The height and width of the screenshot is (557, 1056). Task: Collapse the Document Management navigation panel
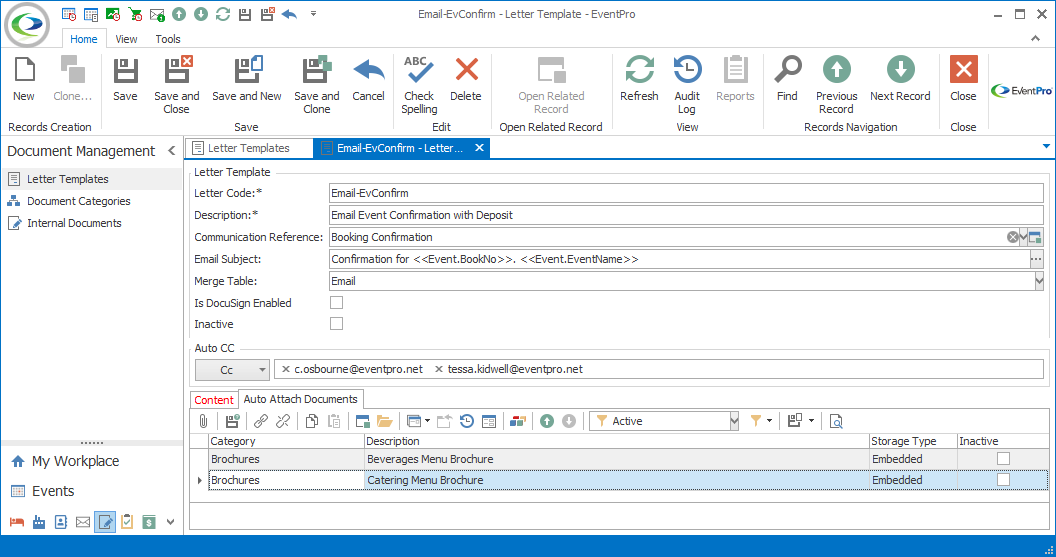[172, 151]
